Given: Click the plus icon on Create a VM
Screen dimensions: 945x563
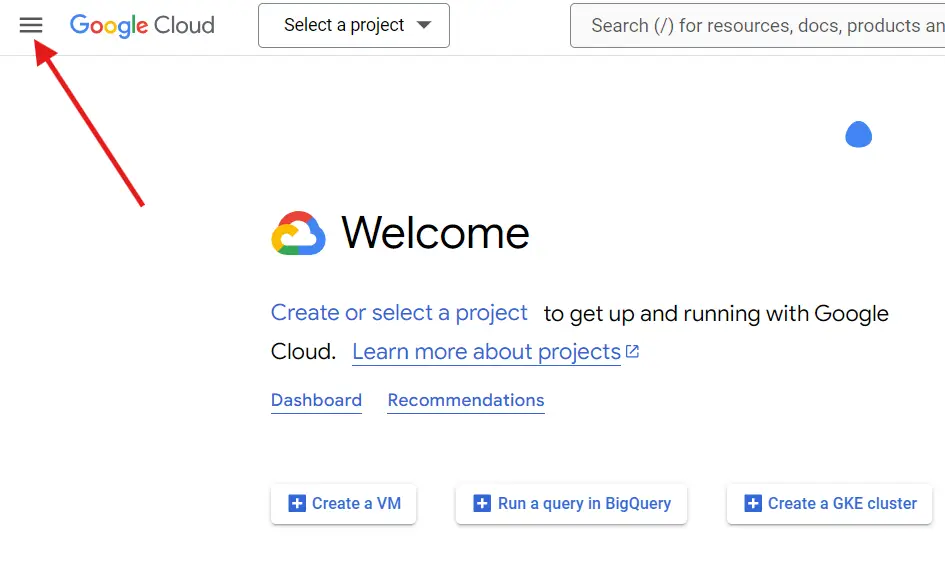Looking at the screenshot, I should click(297, 504).
